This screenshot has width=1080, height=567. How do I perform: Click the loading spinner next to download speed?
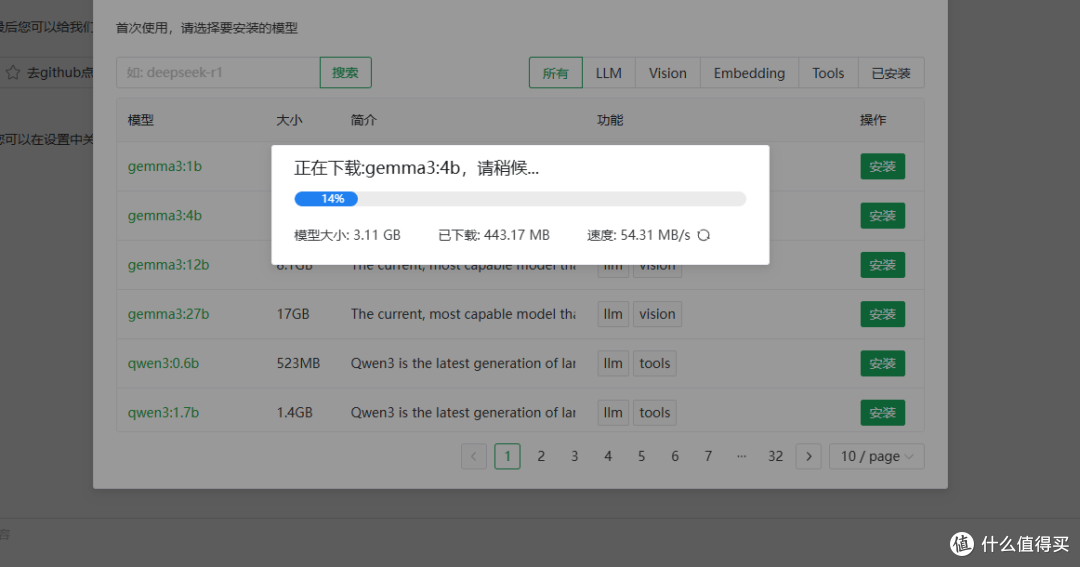pos(703,235)
